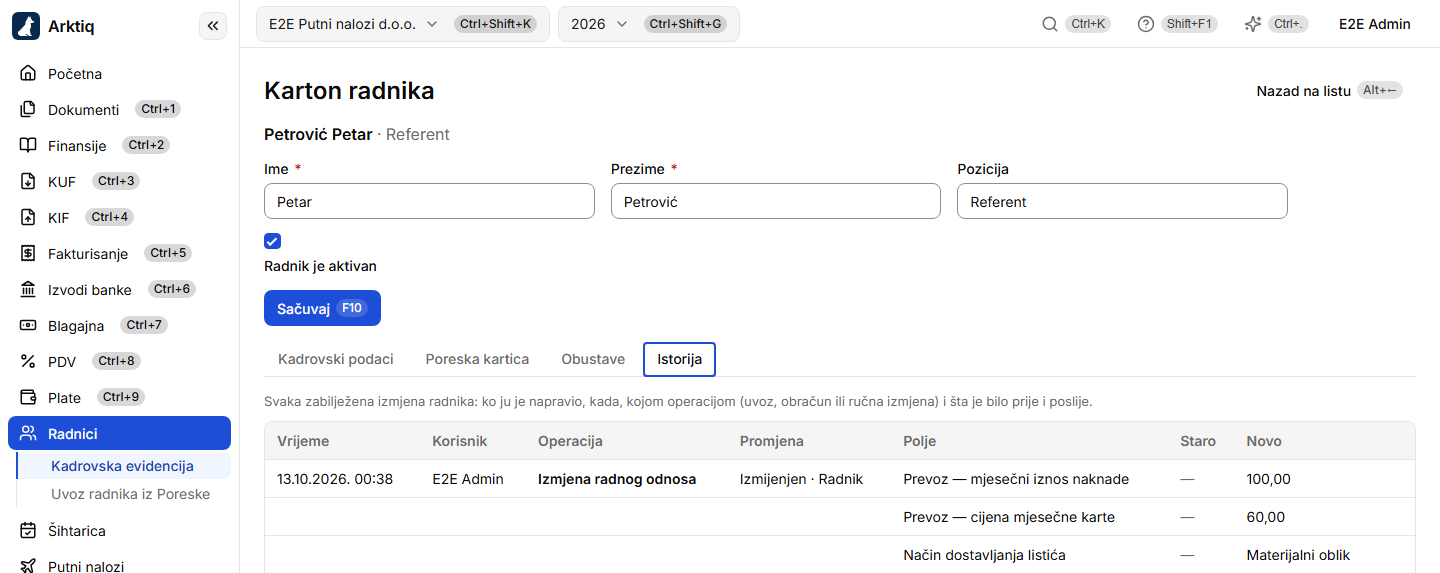Open Kadrovska evidencija submenu item

123,466
